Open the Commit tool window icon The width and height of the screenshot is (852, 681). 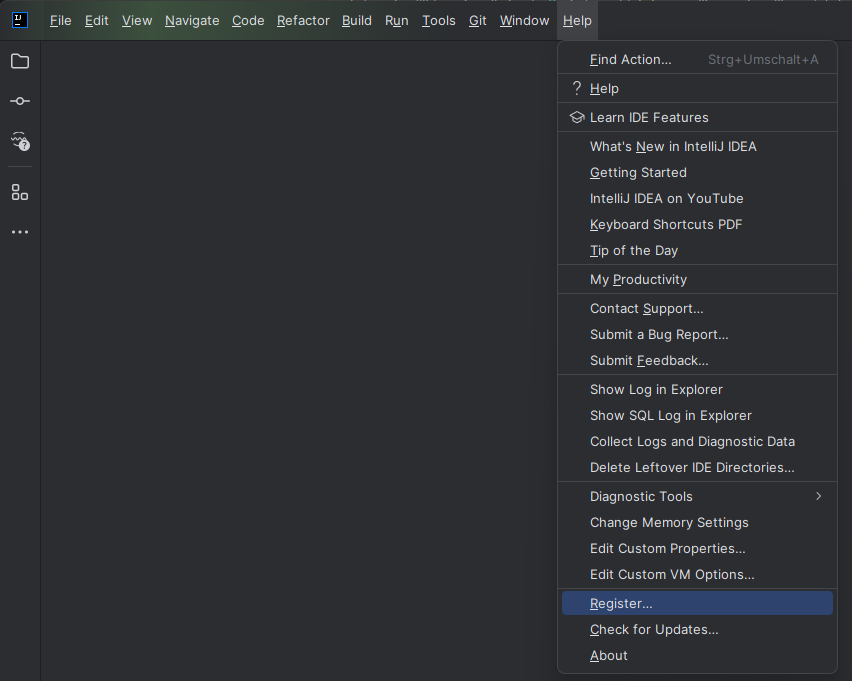click(20, 101)
